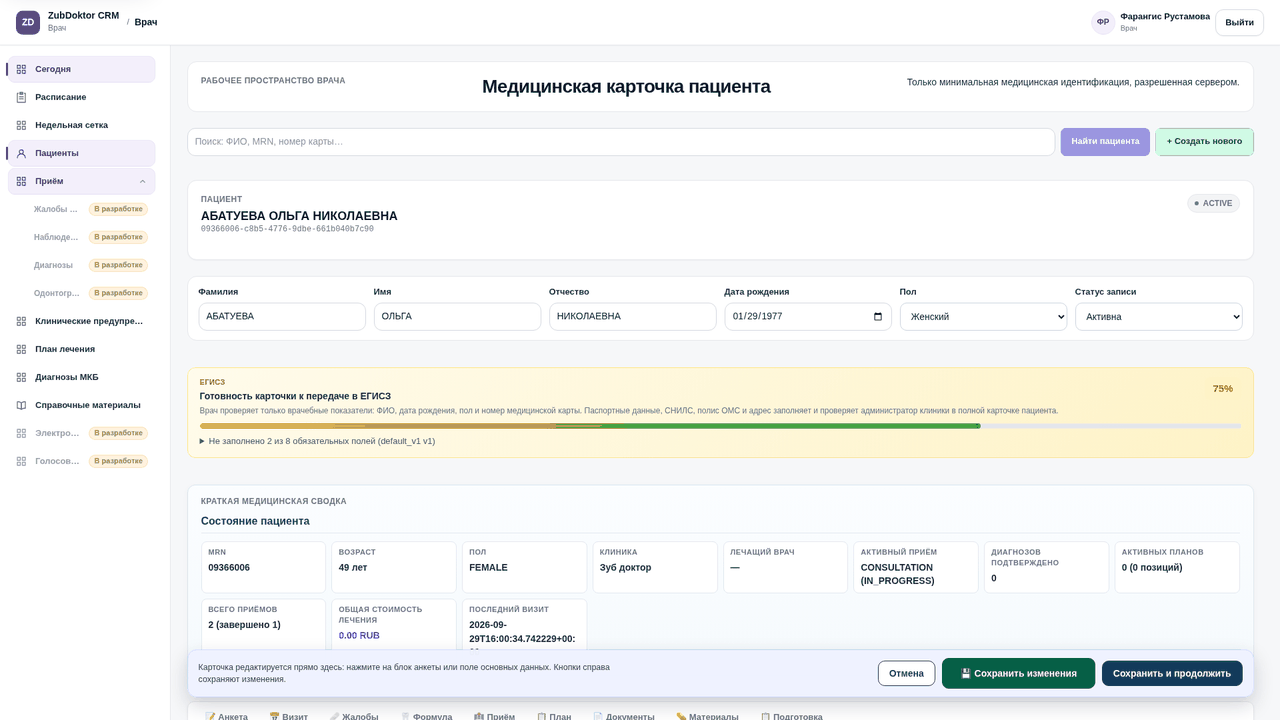Click the Голосов… sidebar grid icon
1280x720 pixels.
[x=21, y=461]
